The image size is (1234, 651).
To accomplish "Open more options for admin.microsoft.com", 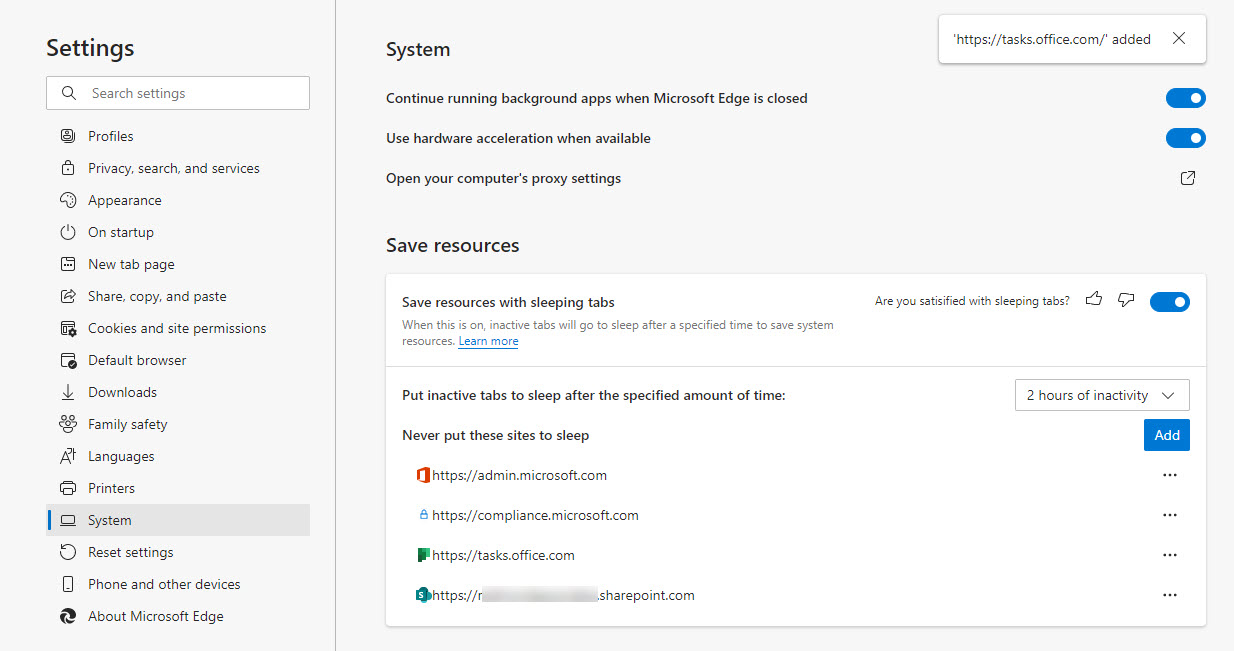I will 1170,475.
